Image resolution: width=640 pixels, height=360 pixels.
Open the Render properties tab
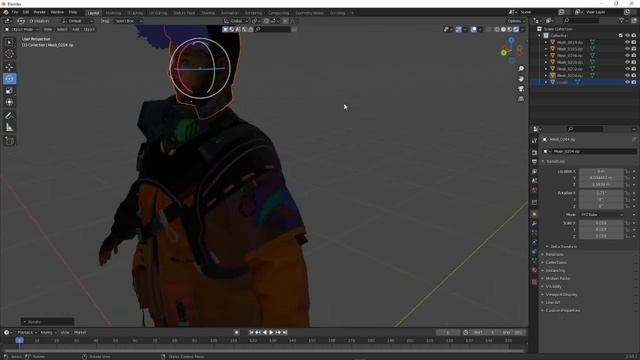pos(534,152)
